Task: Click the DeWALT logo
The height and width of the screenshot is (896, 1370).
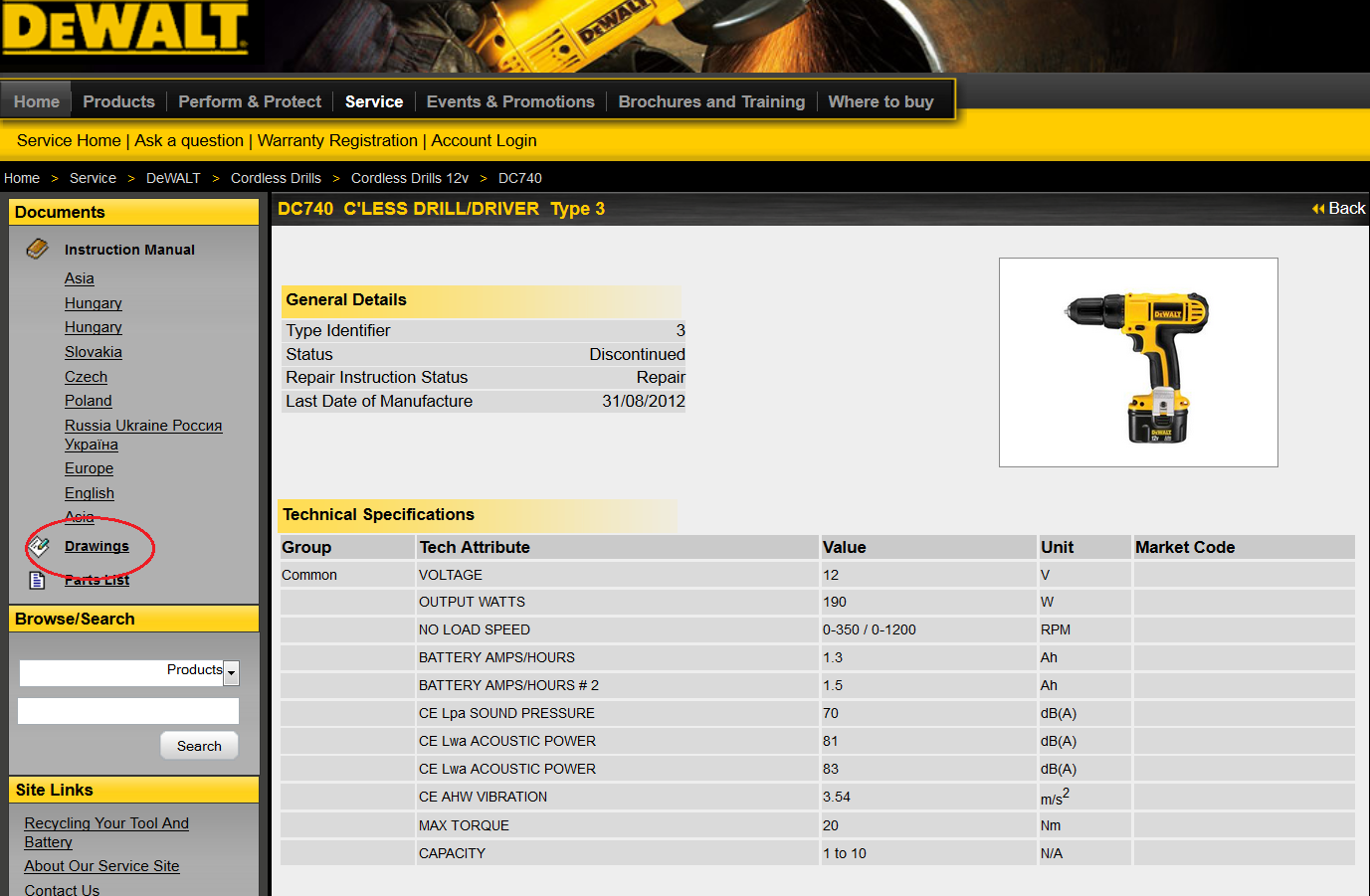Action: (125, 28)
